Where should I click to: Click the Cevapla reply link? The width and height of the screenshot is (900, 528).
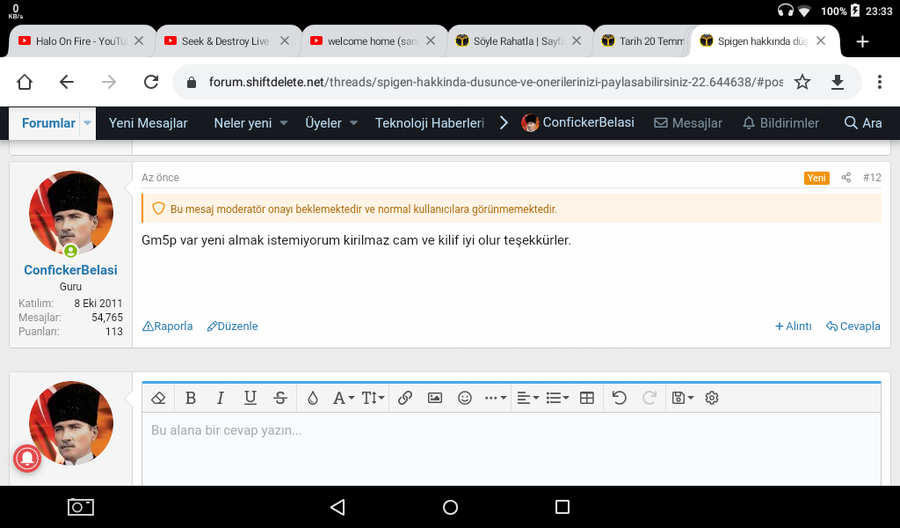point(853,326)
